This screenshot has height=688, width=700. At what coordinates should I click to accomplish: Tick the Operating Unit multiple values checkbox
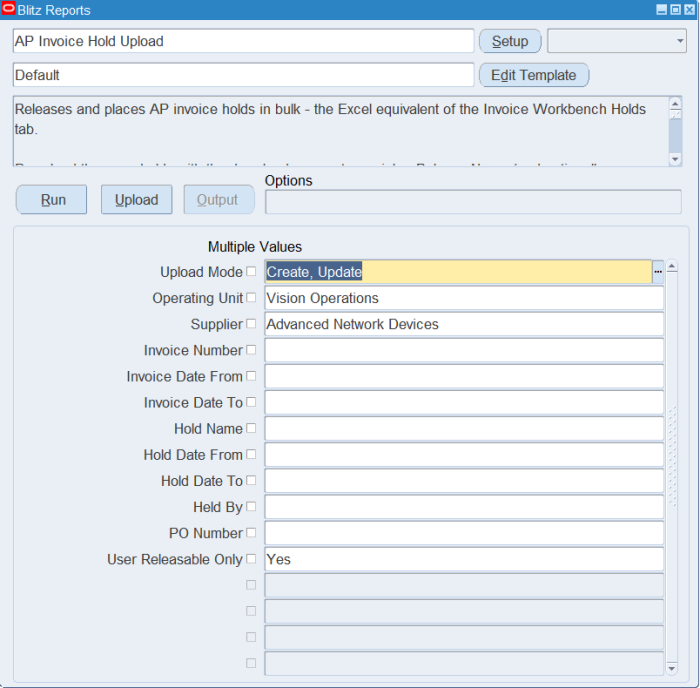coord(251,297)
